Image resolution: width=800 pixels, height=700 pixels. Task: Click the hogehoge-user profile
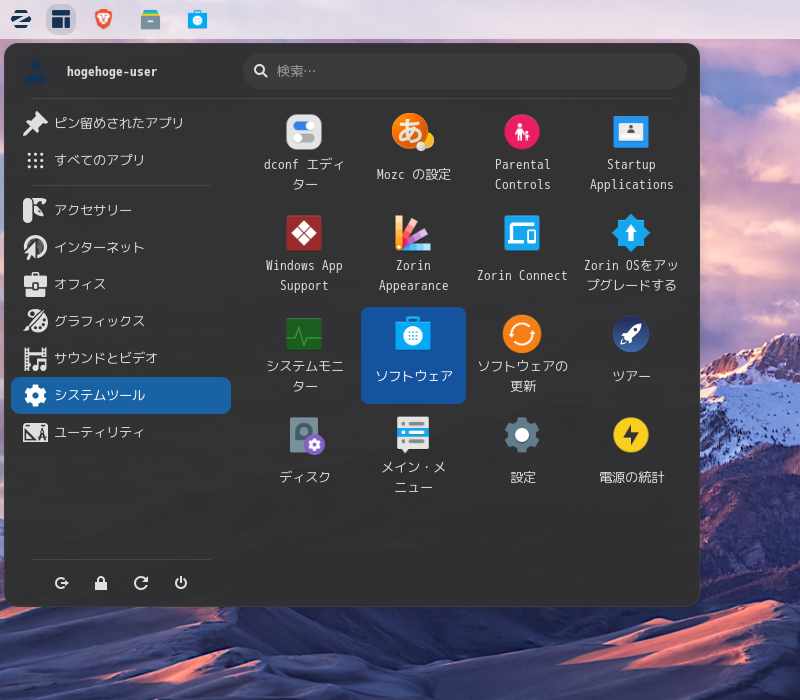pyautogui.click(x=89, y=71)
